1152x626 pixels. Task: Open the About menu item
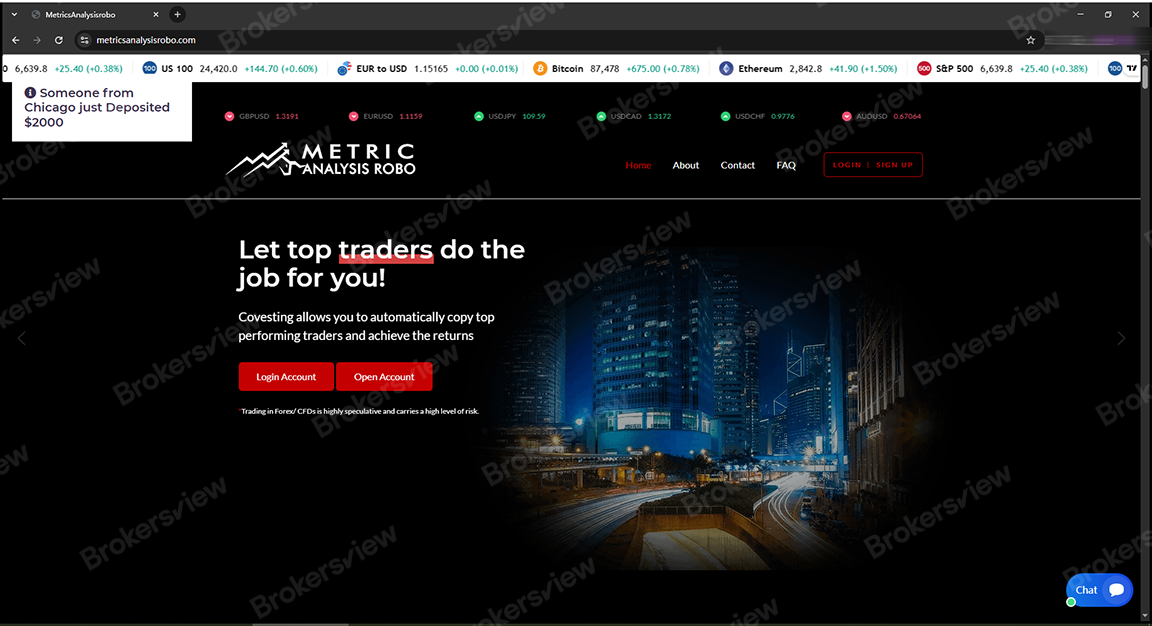[685, 165]
